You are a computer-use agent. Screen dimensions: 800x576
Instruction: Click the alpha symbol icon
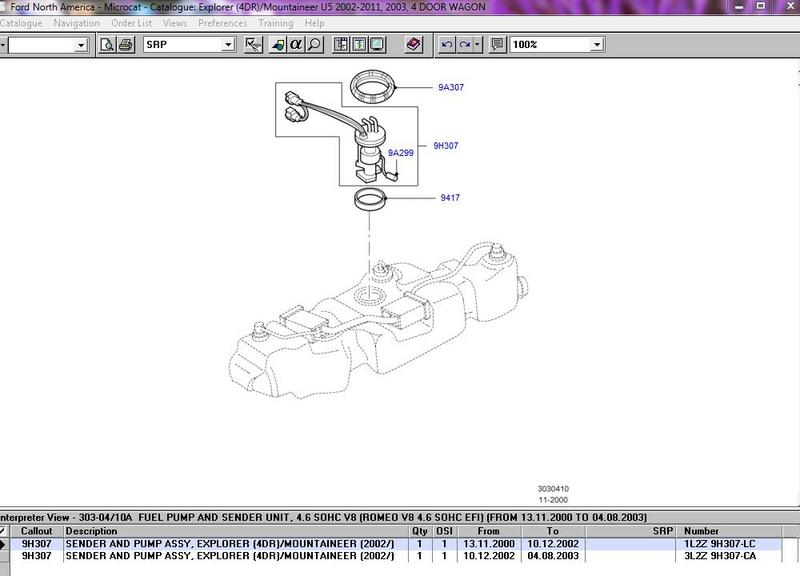click(x=296, y=45)
